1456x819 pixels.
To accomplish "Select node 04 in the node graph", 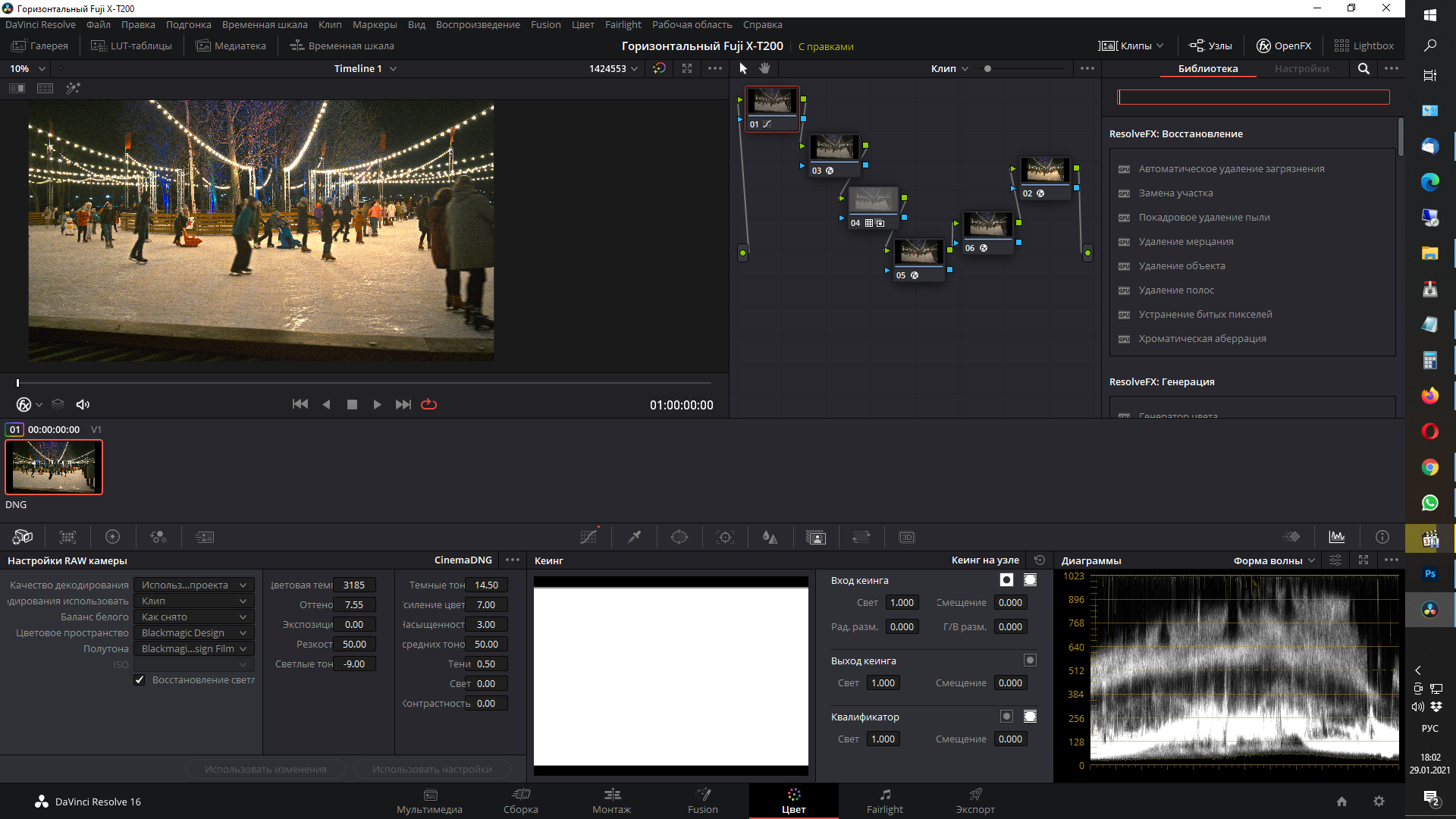I will tap(873, 207).
